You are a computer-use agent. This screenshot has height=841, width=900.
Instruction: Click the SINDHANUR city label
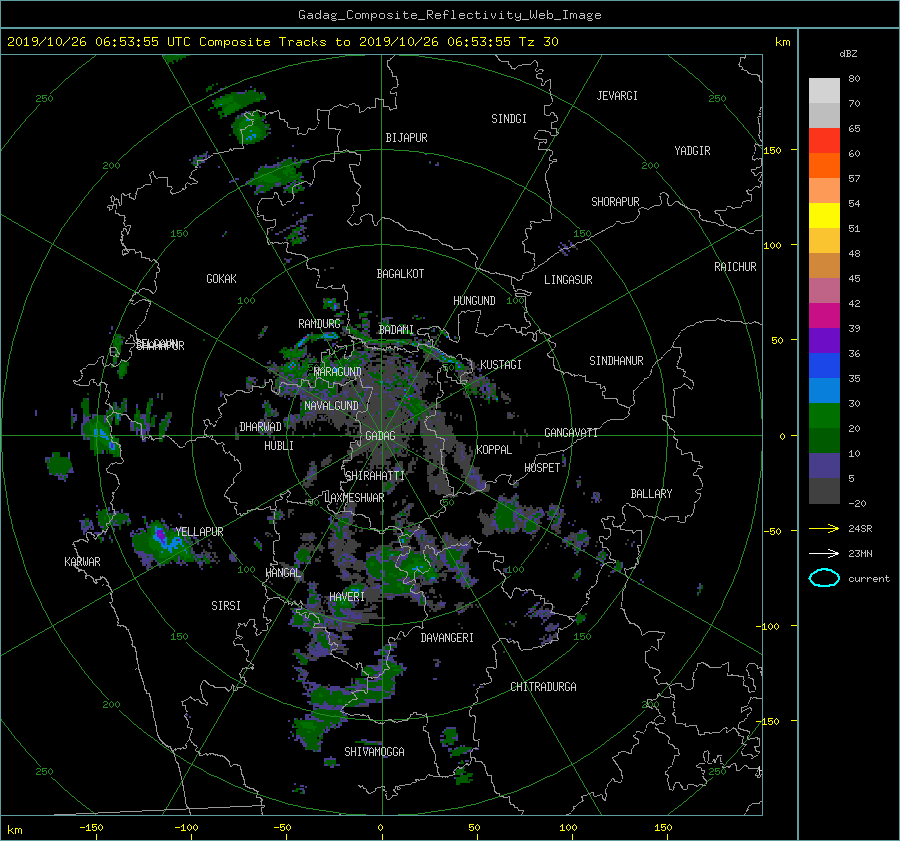coord(616,361)
